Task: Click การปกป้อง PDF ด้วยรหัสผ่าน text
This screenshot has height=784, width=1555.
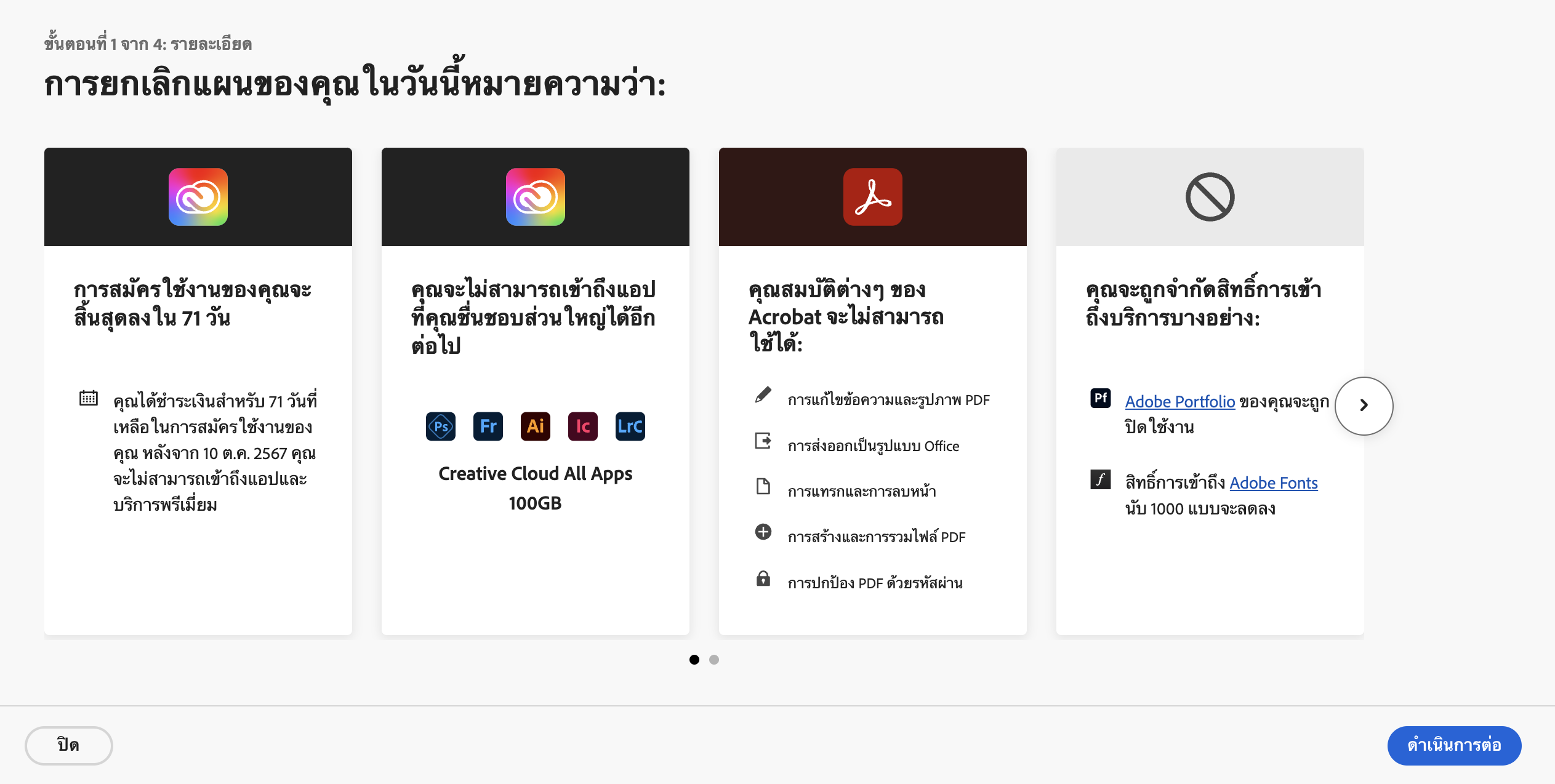Action: click(x=875, y=582)
